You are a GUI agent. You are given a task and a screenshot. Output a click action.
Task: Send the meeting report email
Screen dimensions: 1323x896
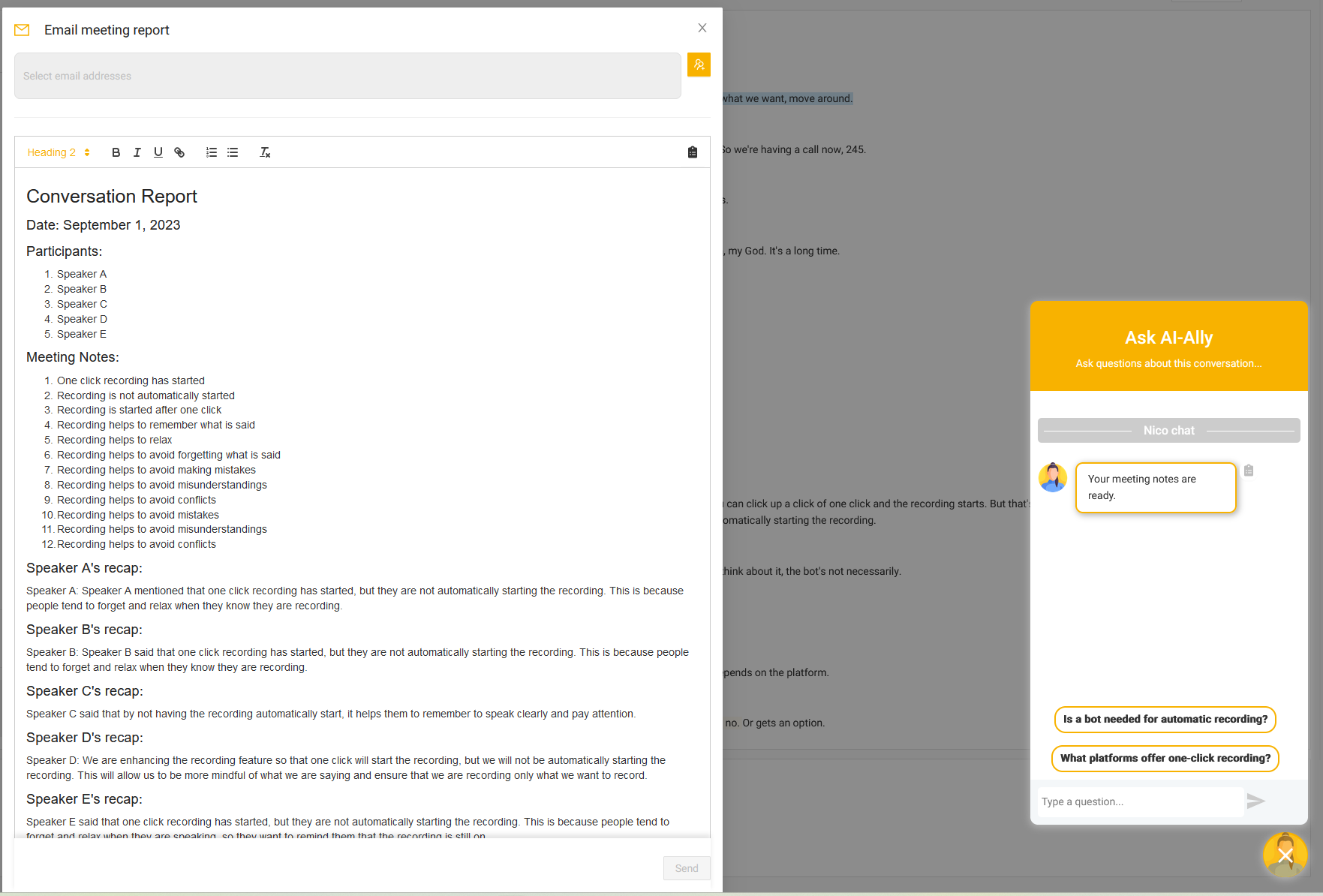click(687, 868)
